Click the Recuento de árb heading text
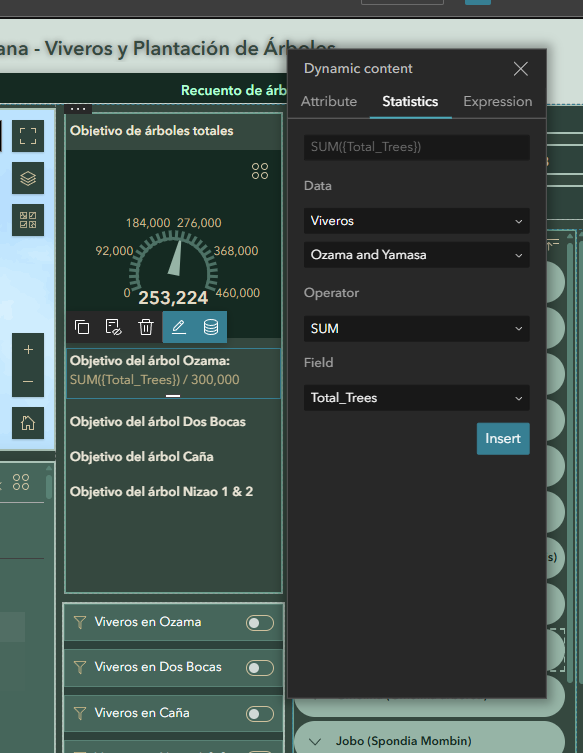The height and width of the screenshot is (753, 583). tap(233, 90)
